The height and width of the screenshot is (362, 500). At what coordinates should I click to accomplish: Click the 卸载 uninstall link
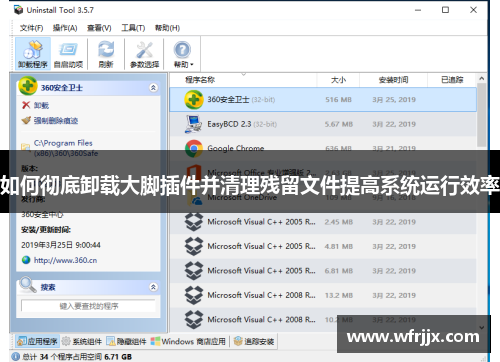point(41,106)
